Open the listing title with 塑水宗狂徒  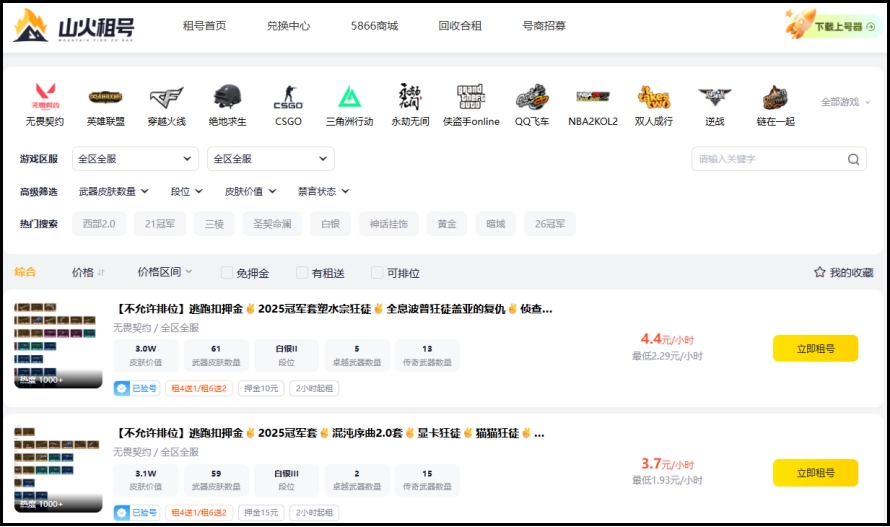click(x=334, y=309)
